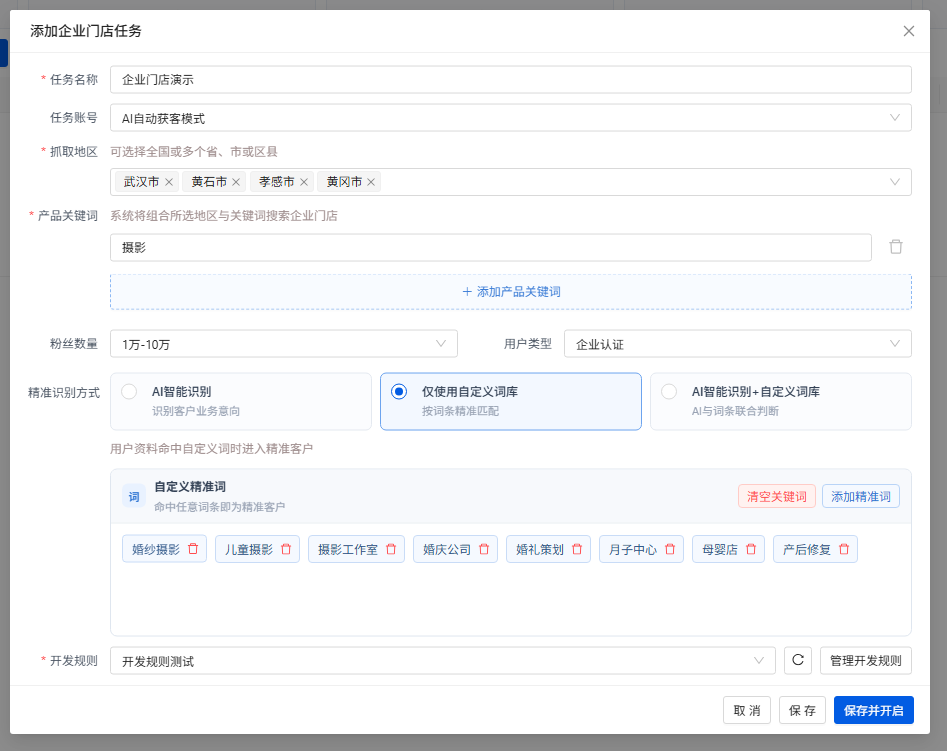Delete the 婚纱摄影 keyword chip

(x=193, y=549)
